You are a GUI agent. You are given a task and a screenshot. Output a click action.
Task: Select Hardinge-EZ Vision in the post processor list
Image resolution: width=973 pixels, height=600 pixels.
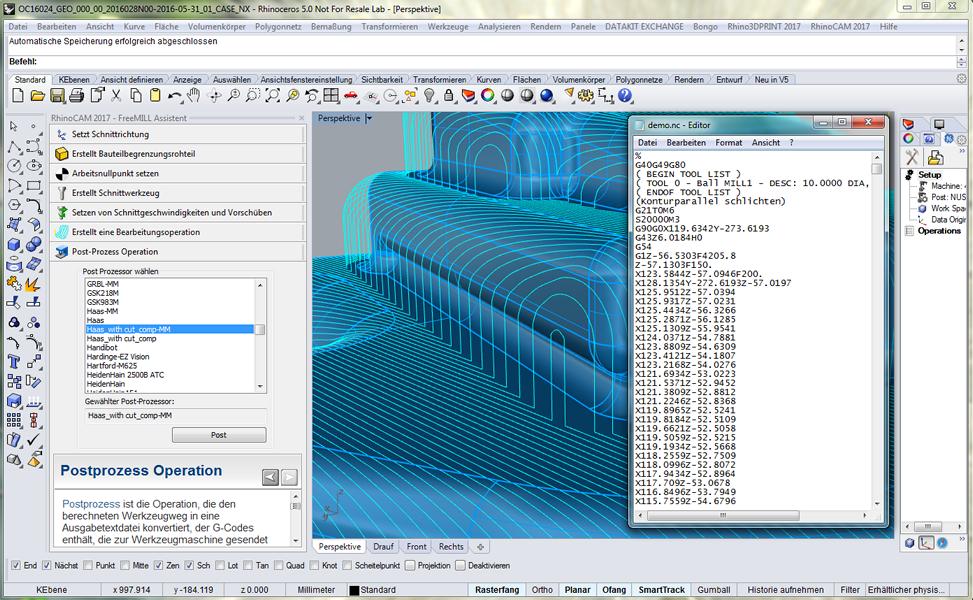click(118, 357)
